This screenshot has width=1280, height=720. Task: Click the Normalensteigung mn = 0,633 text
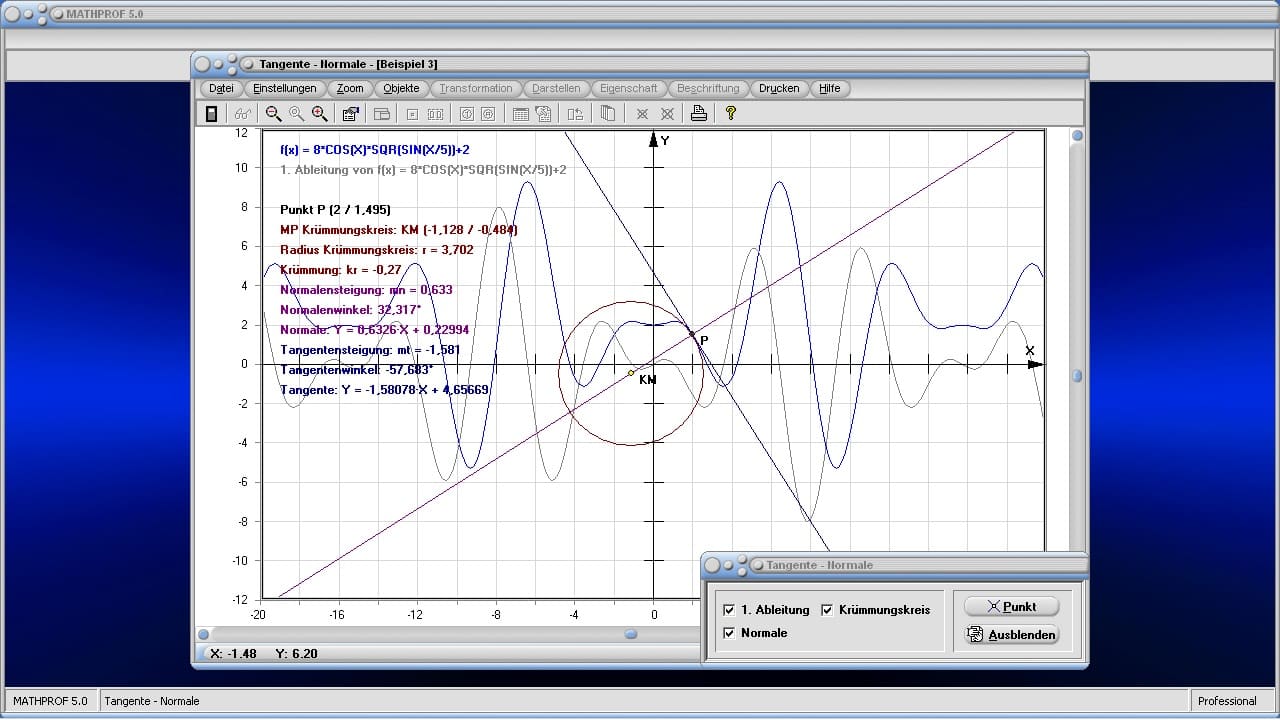coord(366,290)
